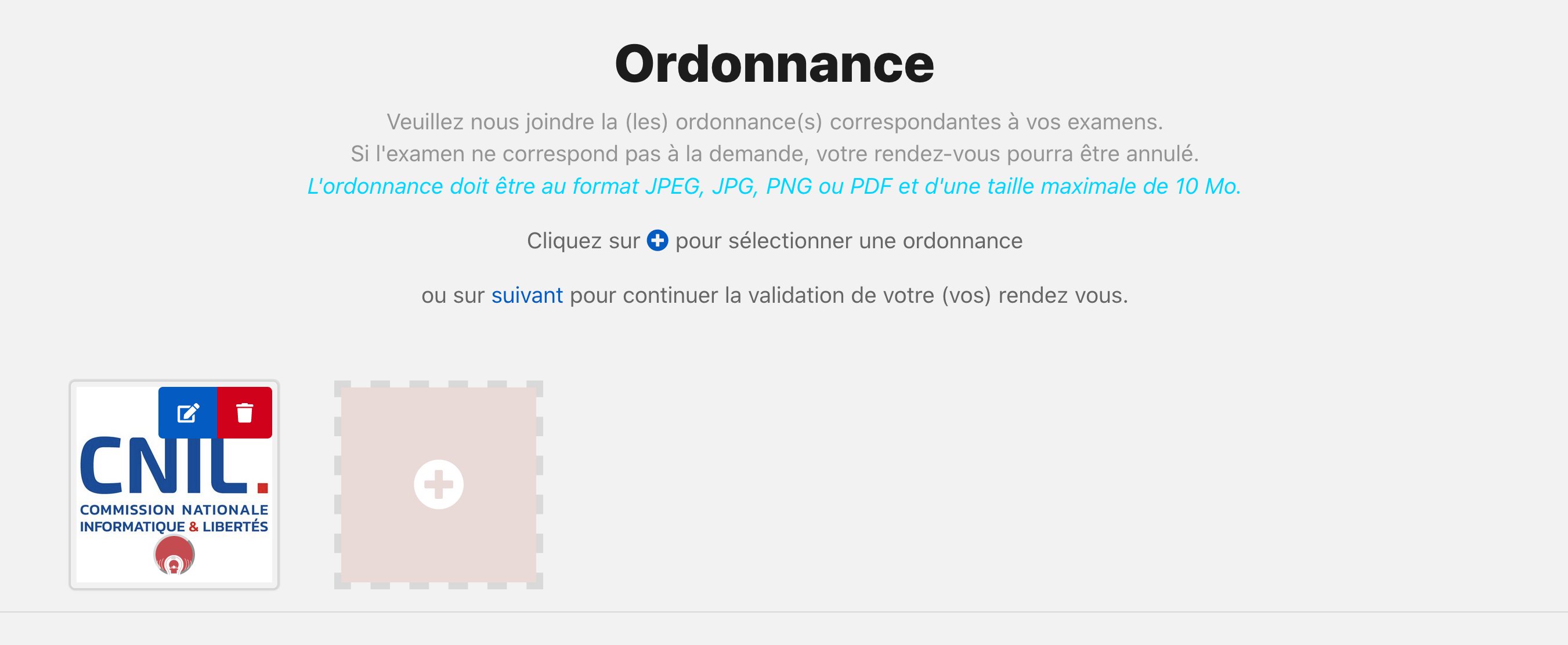1568x645 pixels.
Task: Delete the uploaded ordonnance with trash icon
Action: (245, 413)
